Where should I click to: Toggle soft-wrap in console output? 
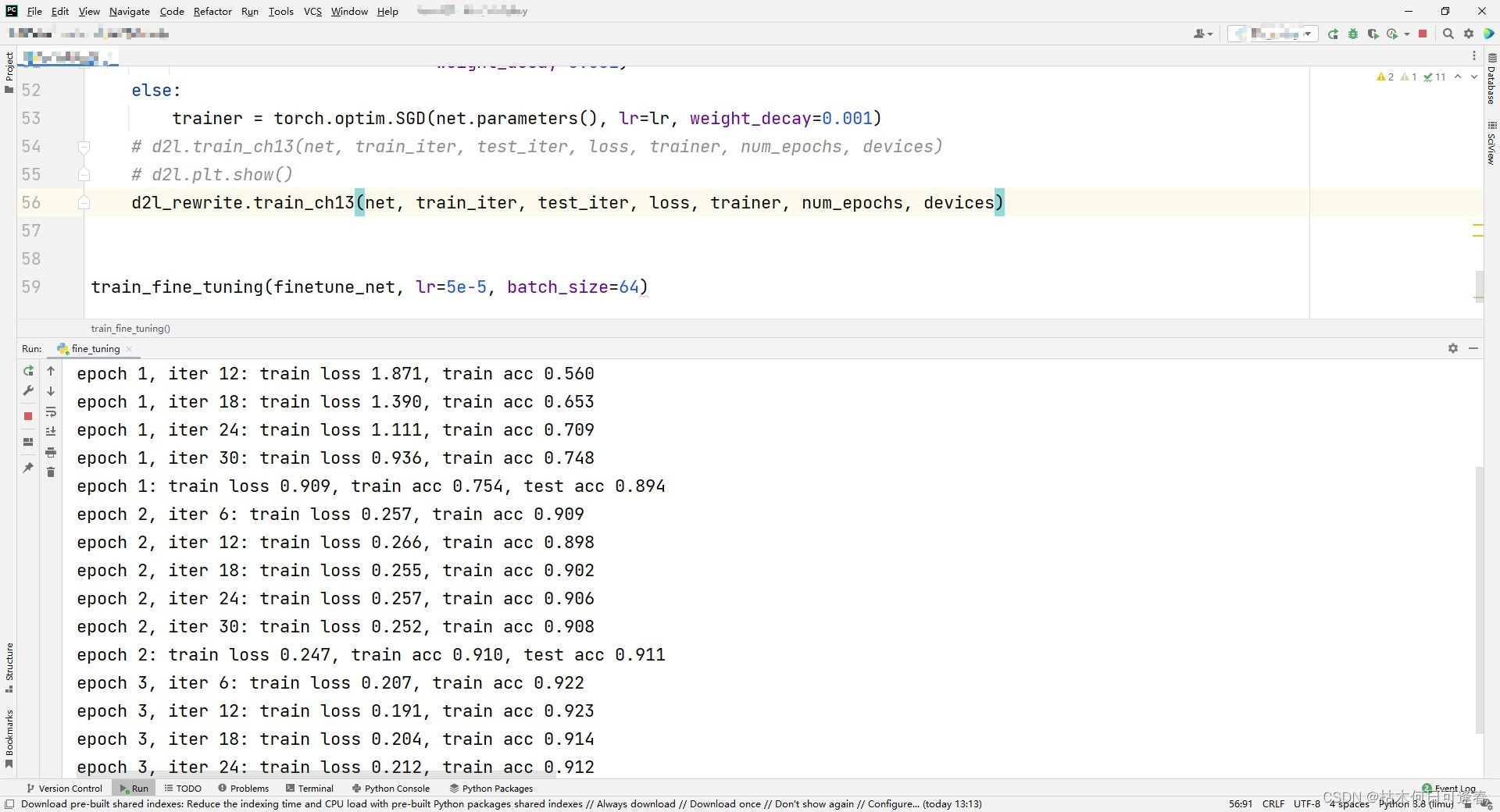(51, 411)
